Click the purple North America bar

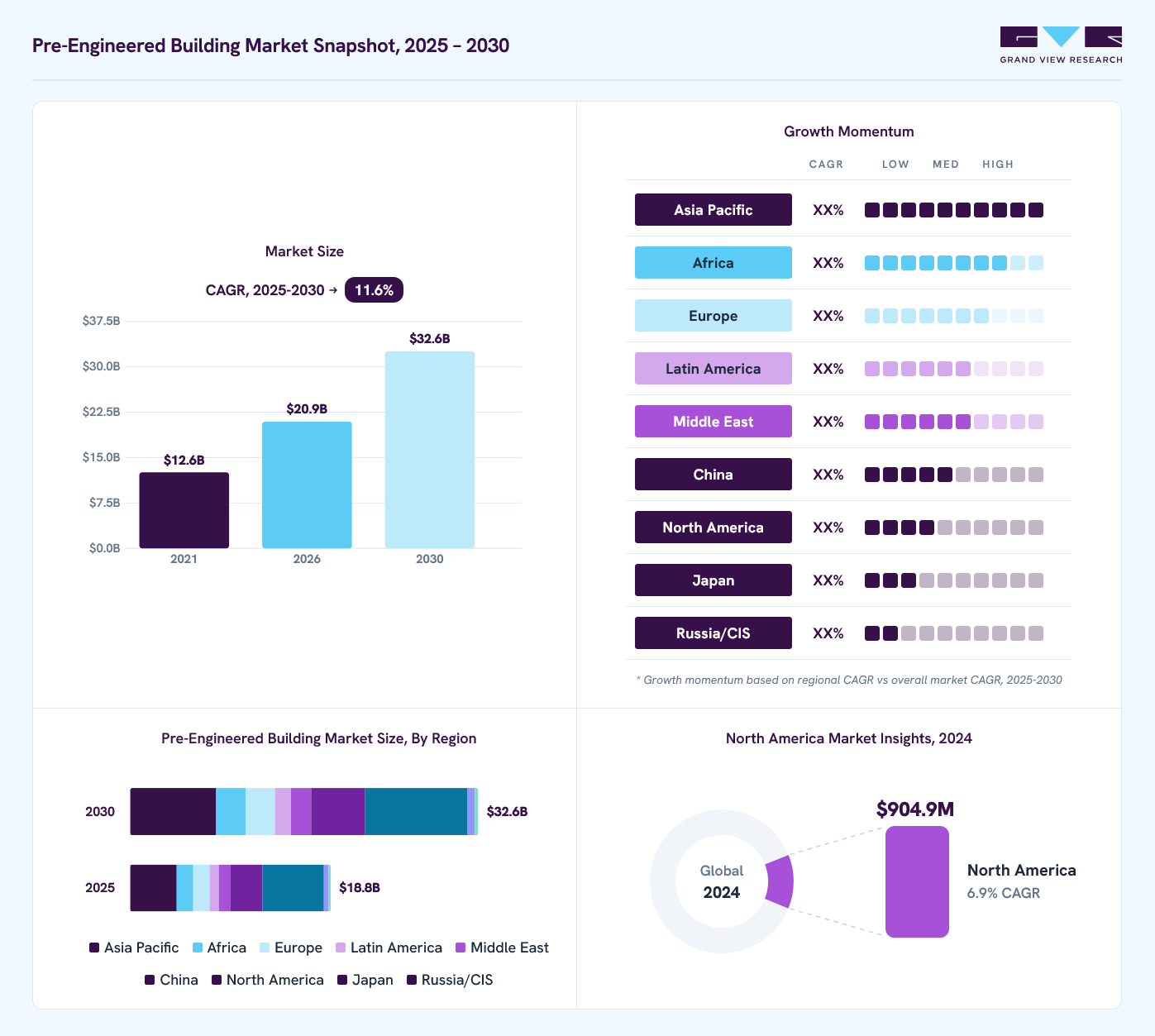point(917,881)
